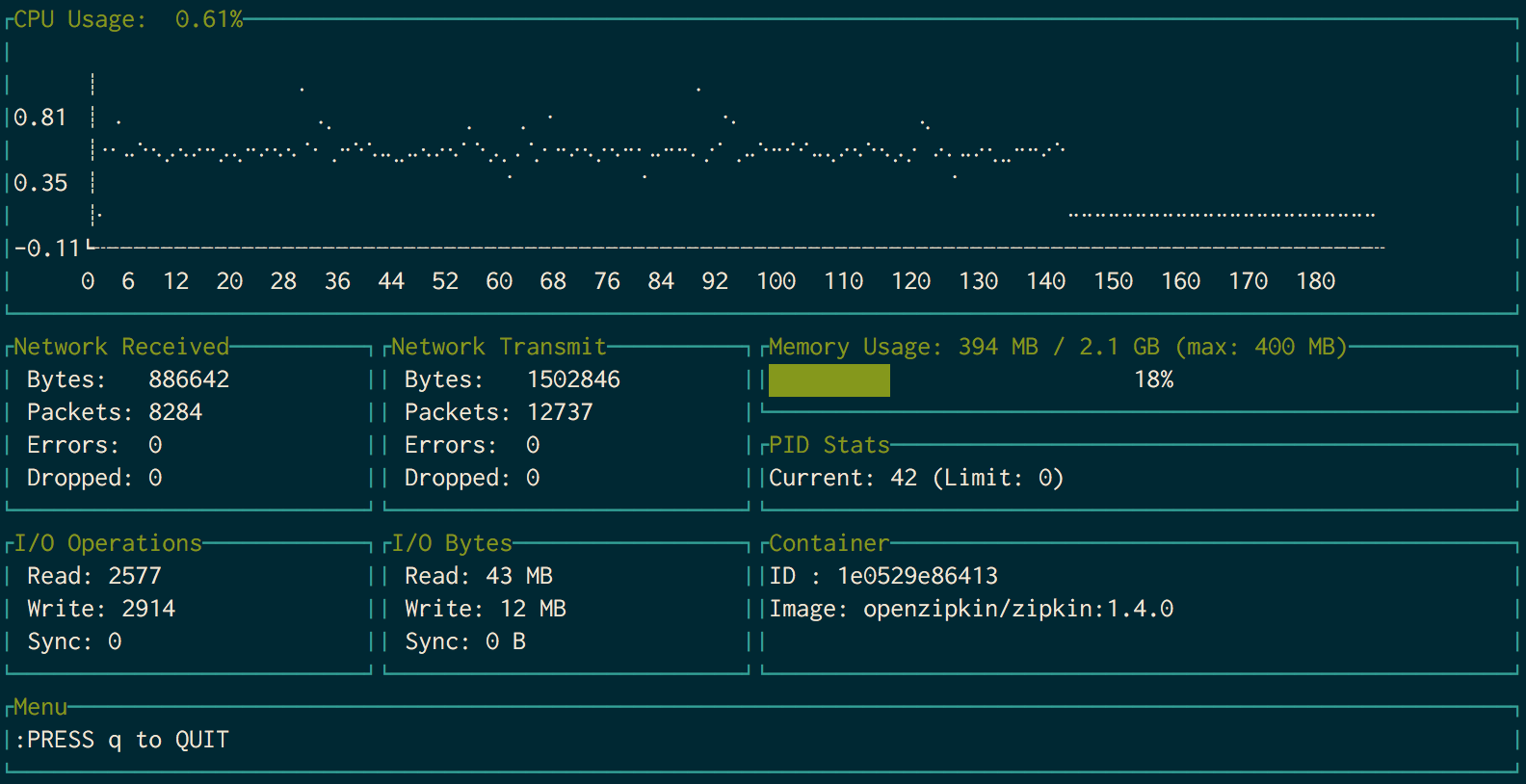Click I/O Operations Sync value 0
This screenshot has height=784, width=1526.
click(115, 641)
